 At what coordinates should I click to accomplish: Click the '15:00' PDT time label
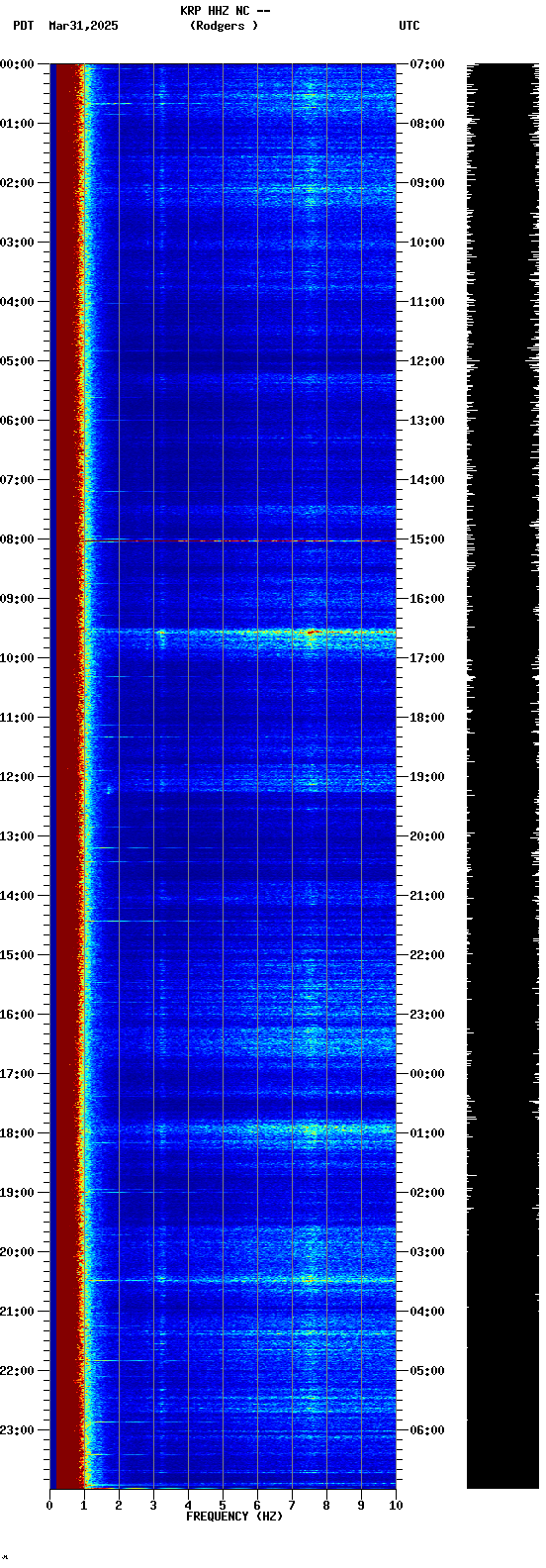tap(18, 955)
